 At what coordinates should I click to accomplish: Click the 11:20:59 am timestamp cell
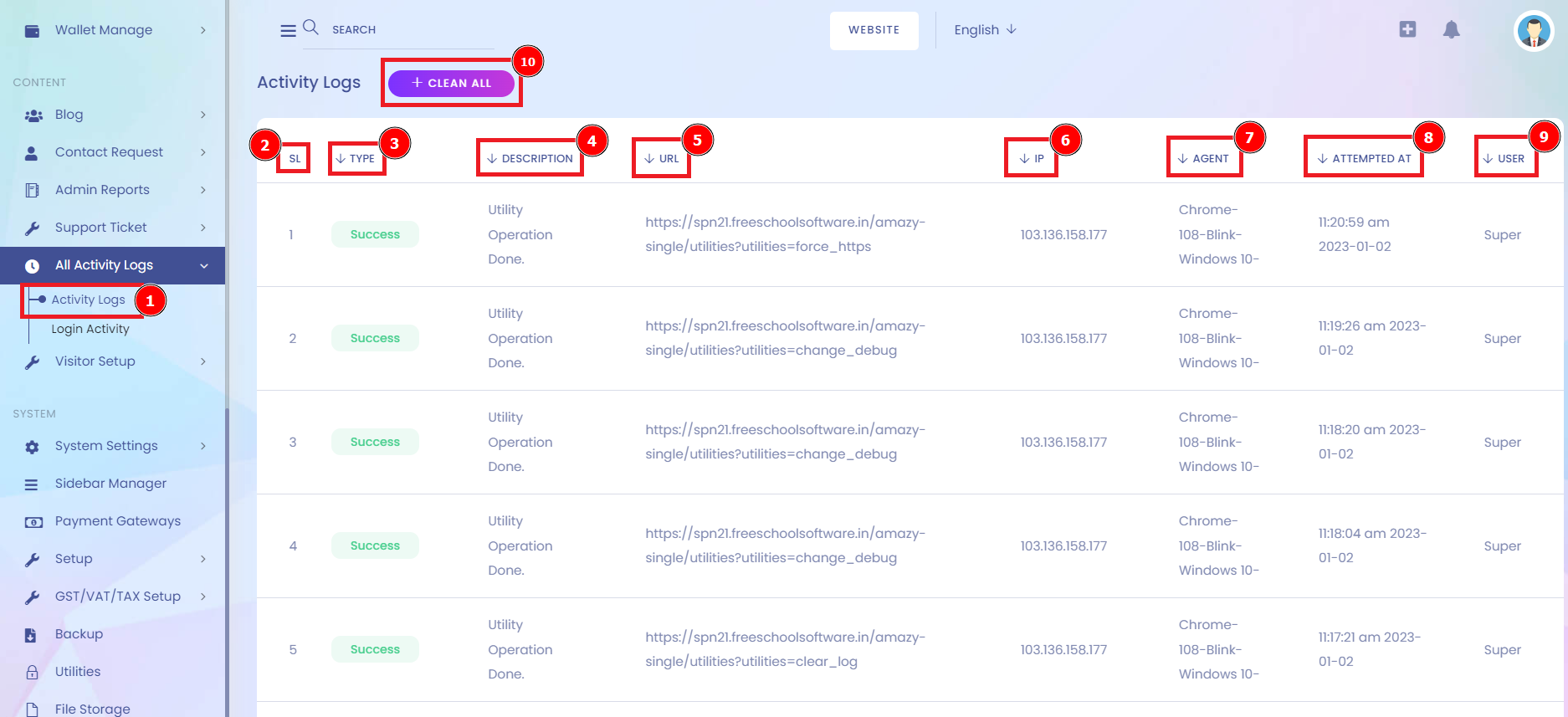1355,234
